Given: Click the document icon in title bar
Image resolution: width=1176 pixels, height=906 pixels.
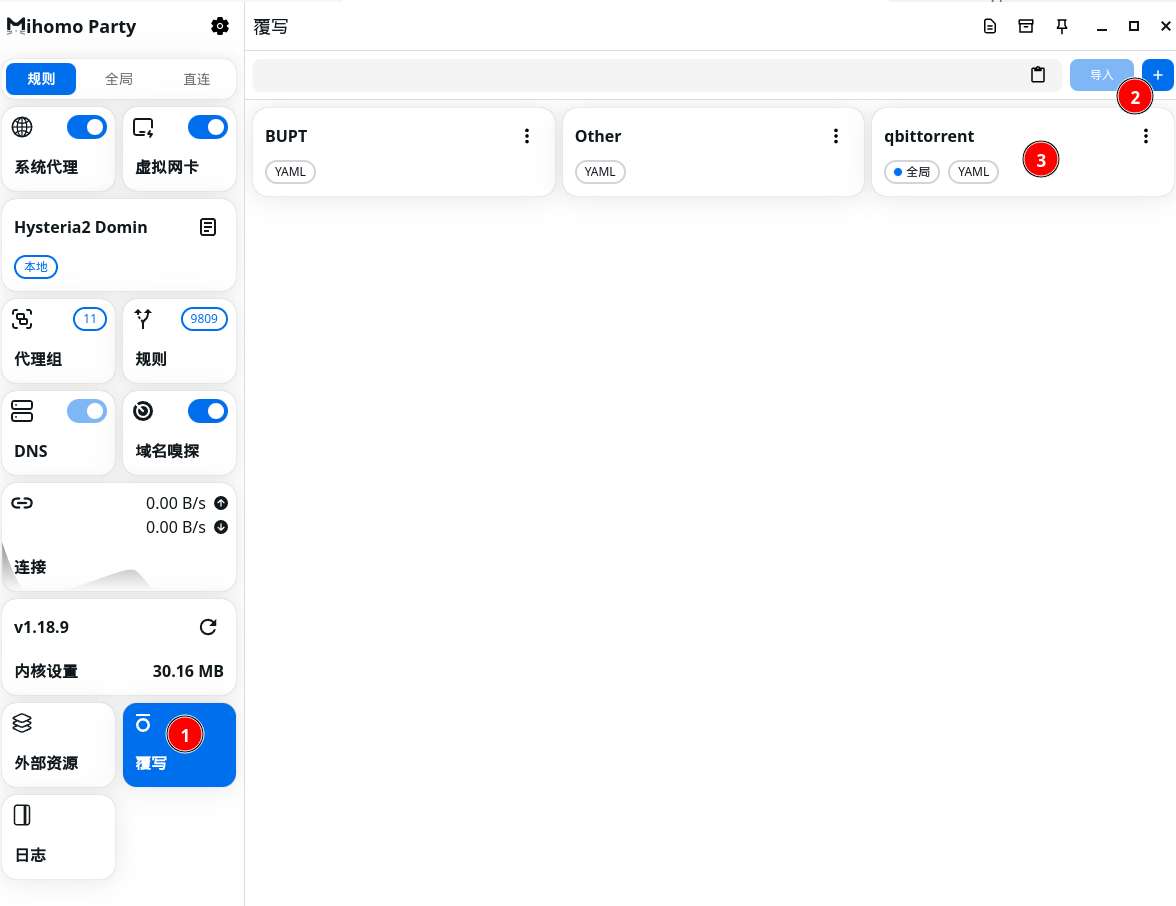Looking at the screenshot, I should 990,27.
